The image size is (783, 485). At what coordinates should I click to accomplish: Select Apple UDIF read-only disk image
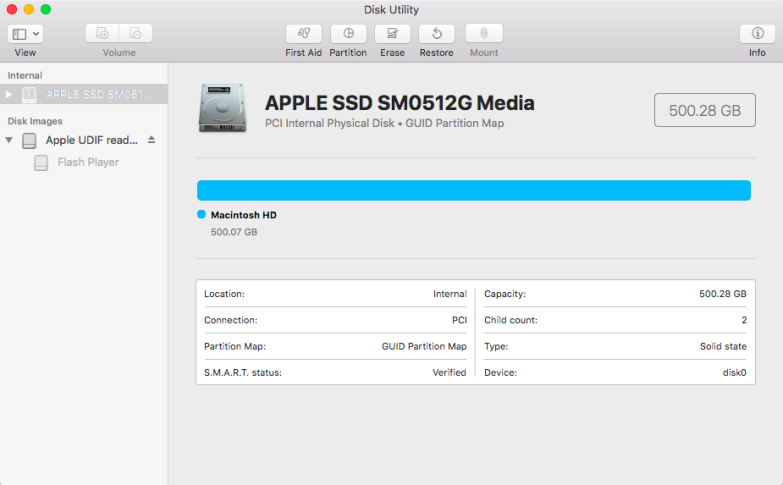(91, 140)
